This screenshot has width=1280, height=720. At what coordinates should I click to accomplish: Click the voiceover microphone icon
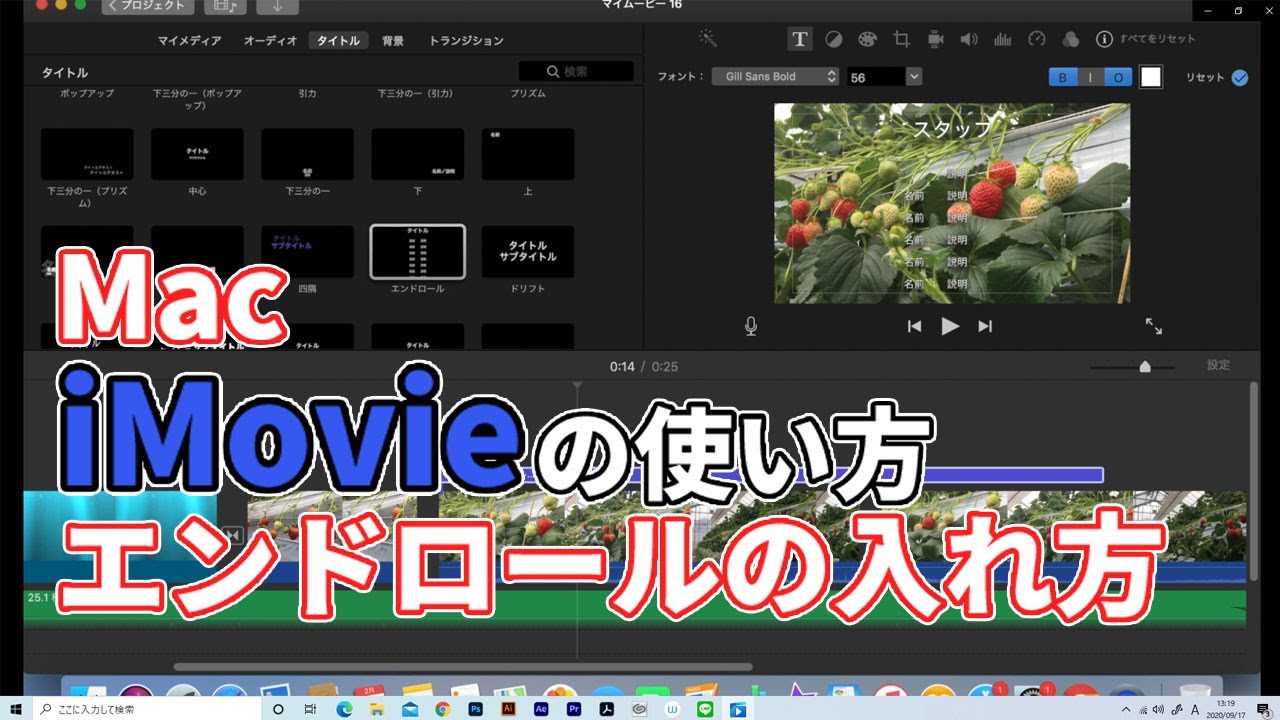750,326
